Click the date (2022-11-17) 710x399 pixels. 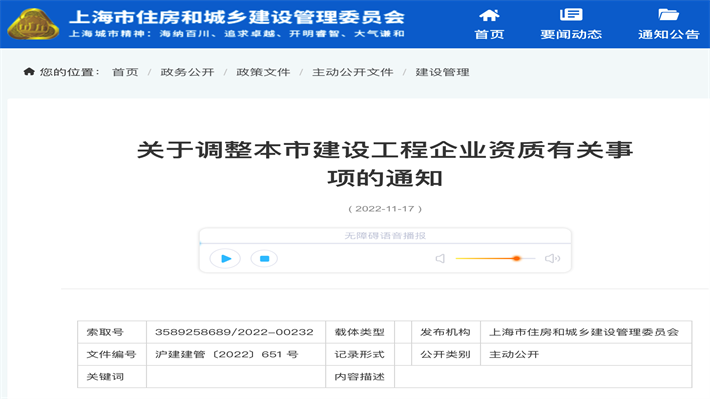click(385, 209)
